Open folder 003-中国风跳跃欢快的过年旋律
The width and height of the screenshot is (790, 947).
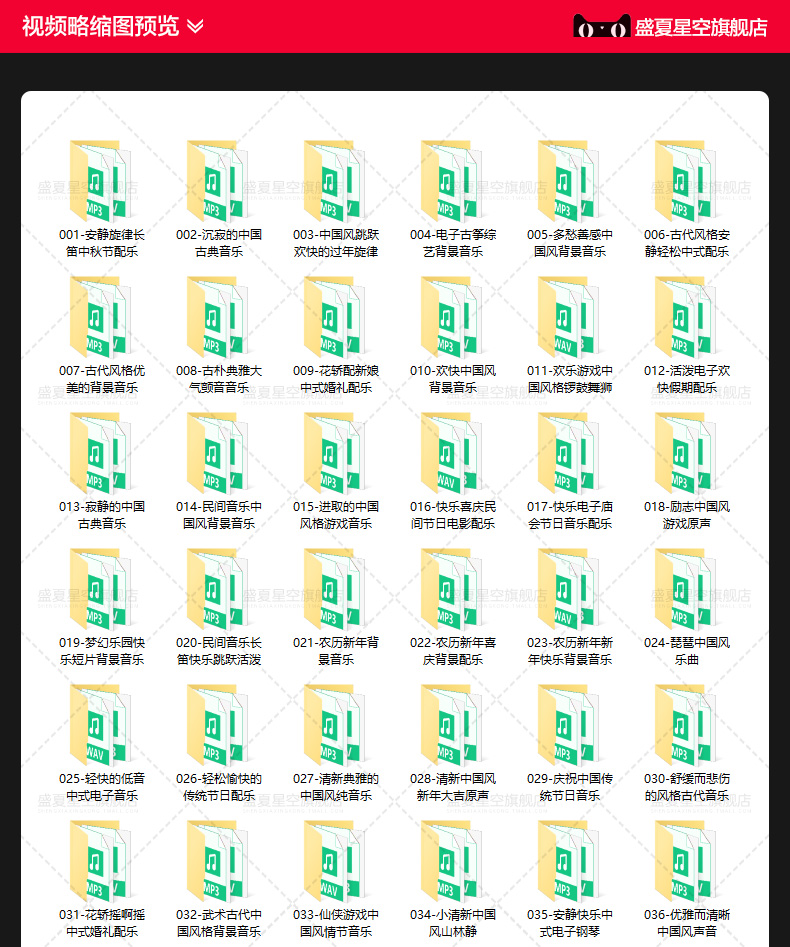click(335, 181)
